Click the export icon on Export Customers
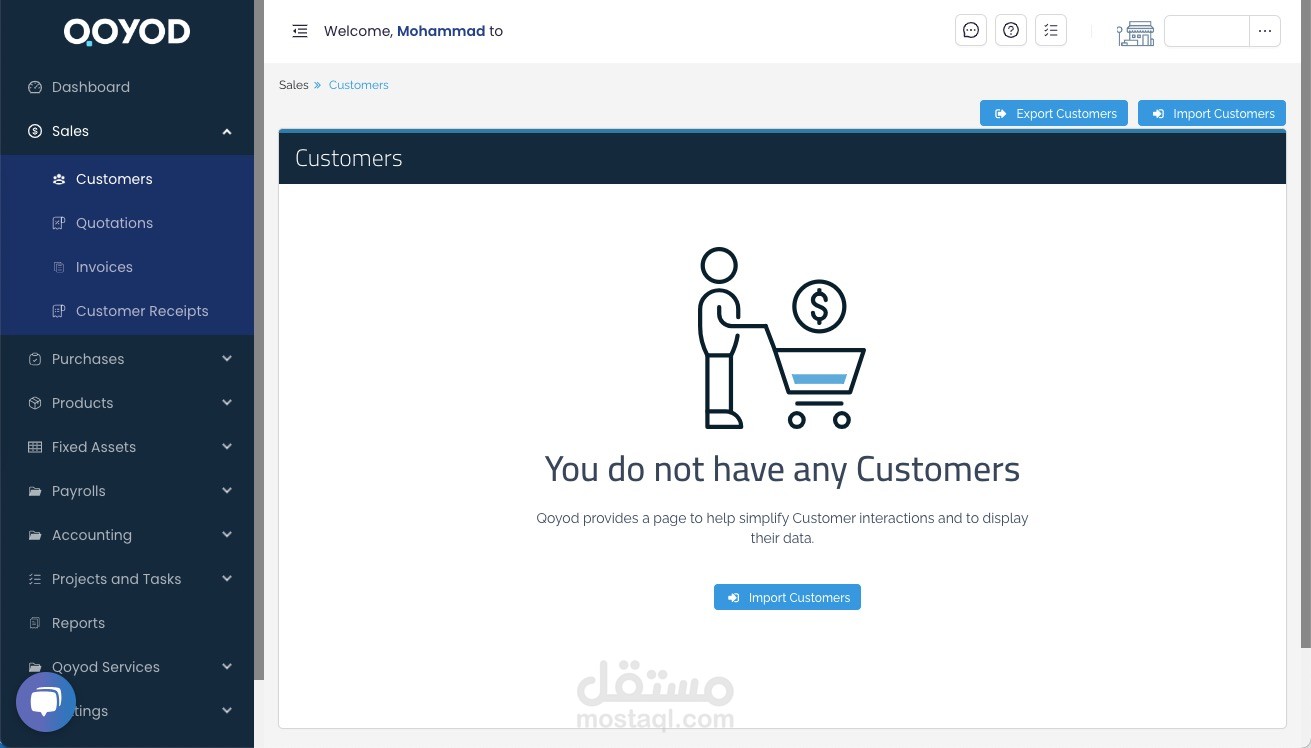The image size is (1311, 748). coord(1000,114)
